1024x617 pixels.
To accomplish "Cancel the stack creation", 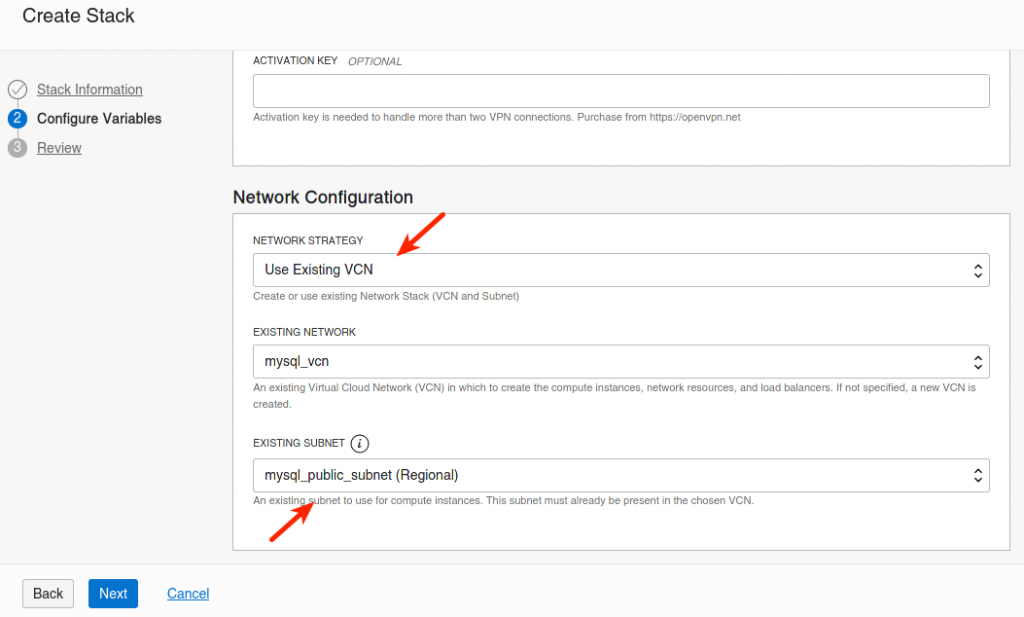I will (x=188, y=594).
